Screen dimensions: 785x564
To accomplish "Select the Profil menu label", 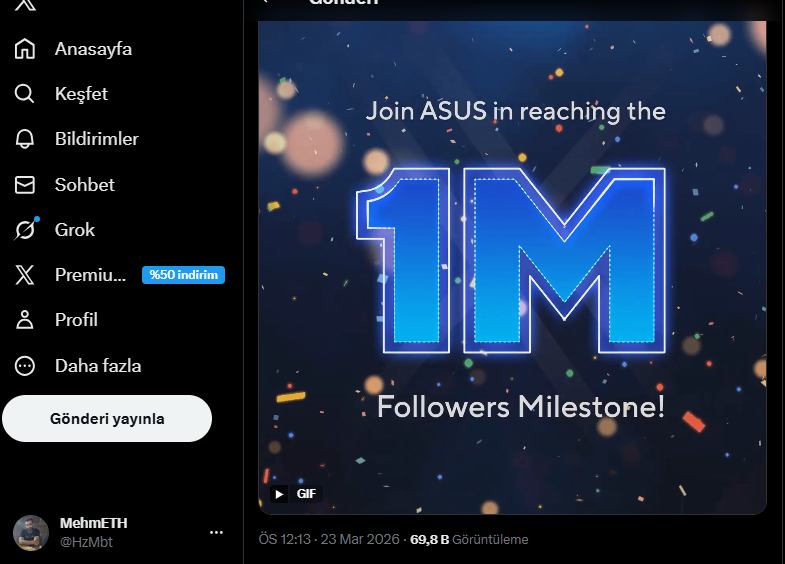I will click(x=76, y=320).
